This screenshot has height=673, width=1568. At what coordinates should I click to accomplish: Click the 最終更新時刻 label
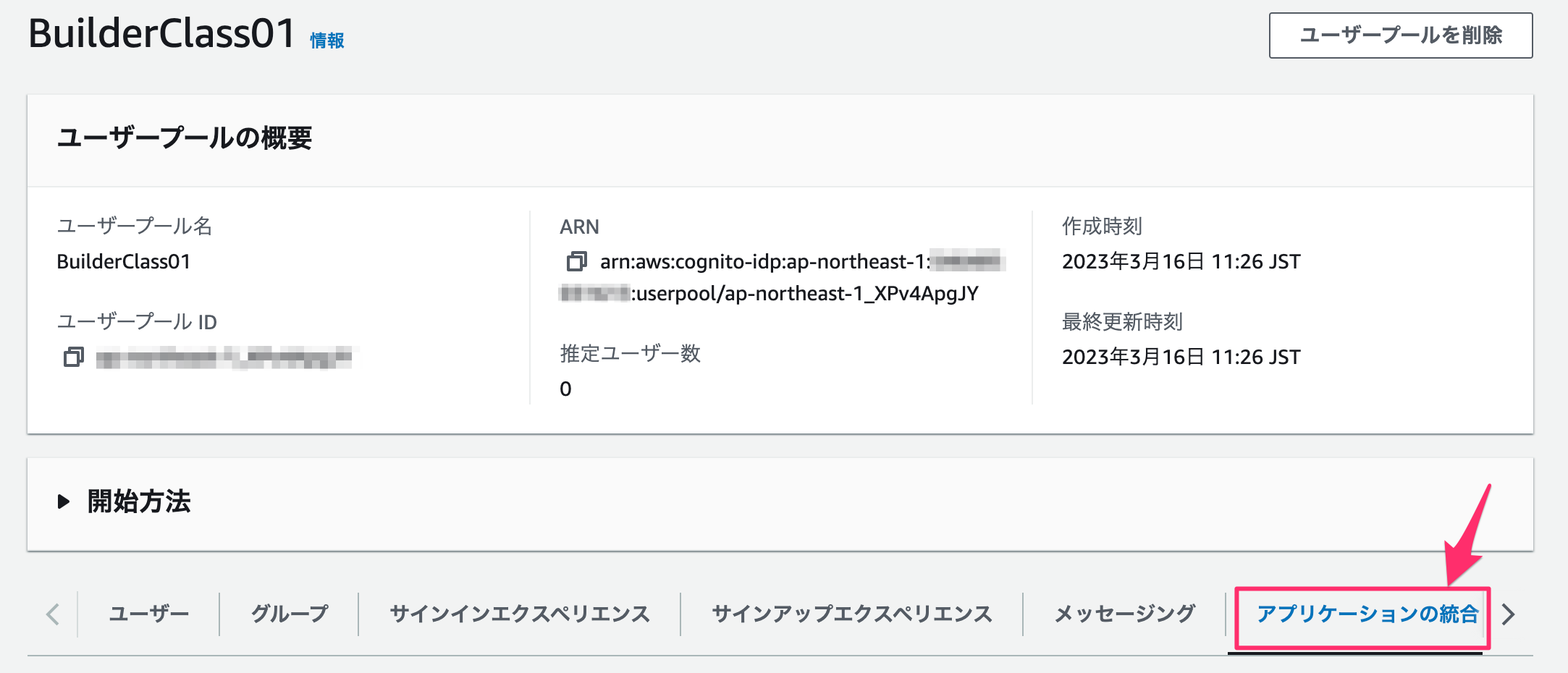(1122, 322)
